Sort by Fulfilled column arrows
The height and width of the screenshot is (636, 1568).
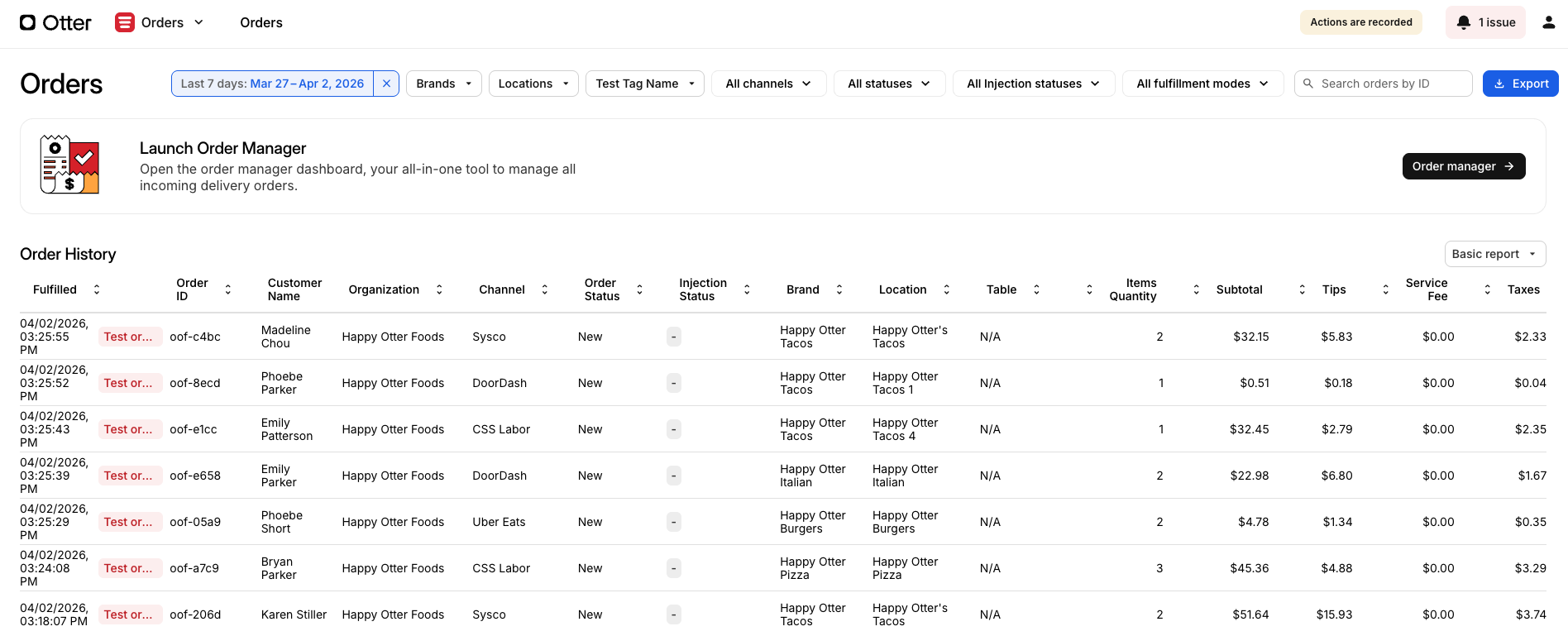(97, 289)
